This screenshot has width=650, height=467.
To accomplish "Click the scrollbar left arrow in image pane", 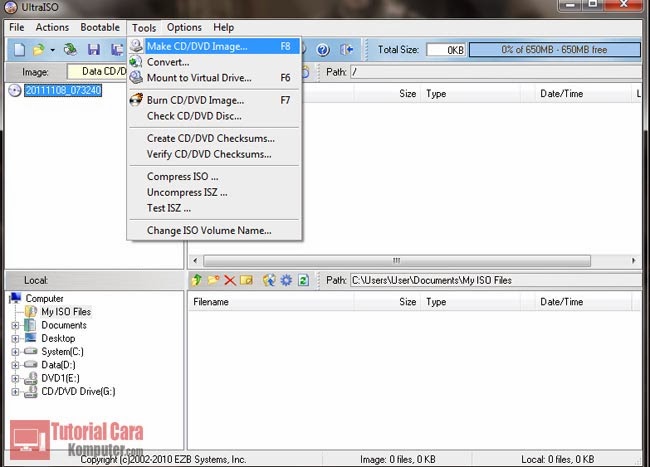I will point(195,261).
